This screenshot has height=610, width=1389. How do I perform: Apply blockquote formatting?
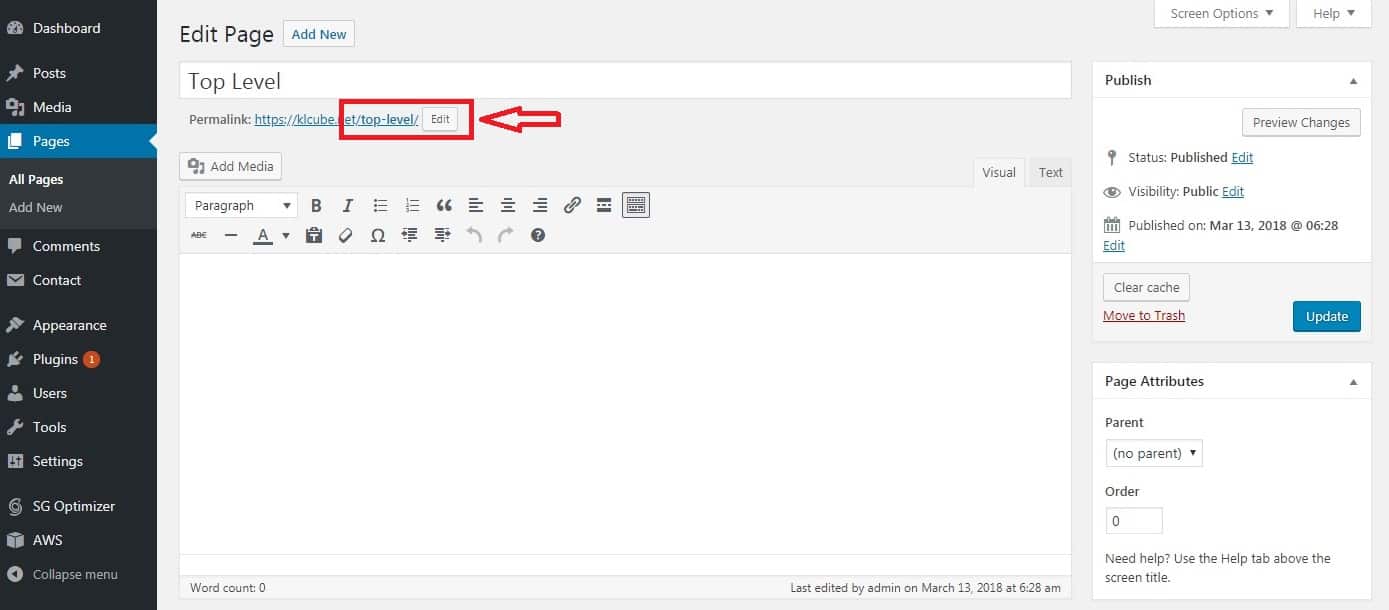(444, 205)
